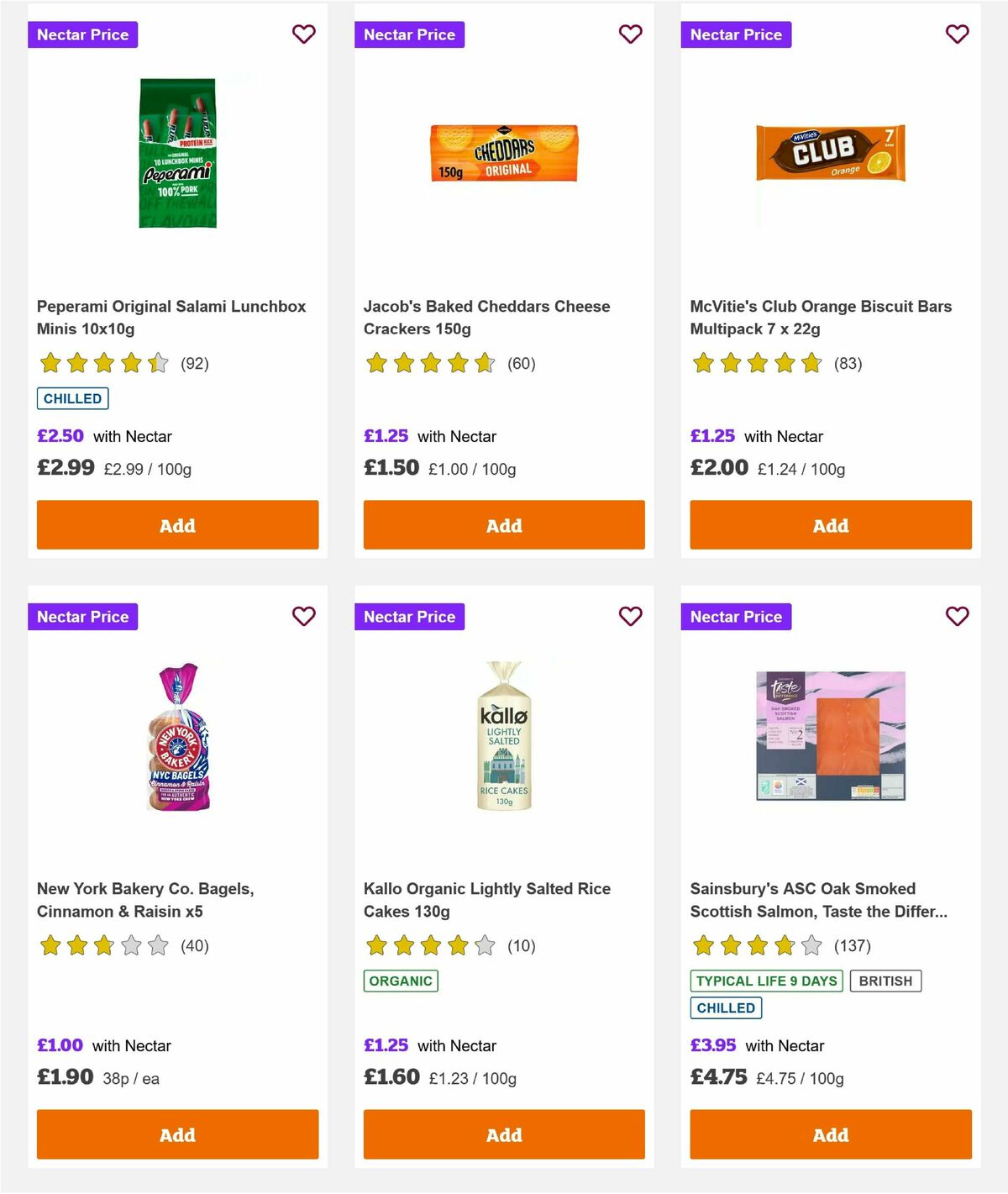Add New York Bakery Cinnamon Raisin Bagels
This screenshot has height=1194, width=1008.
(176, 1134)
